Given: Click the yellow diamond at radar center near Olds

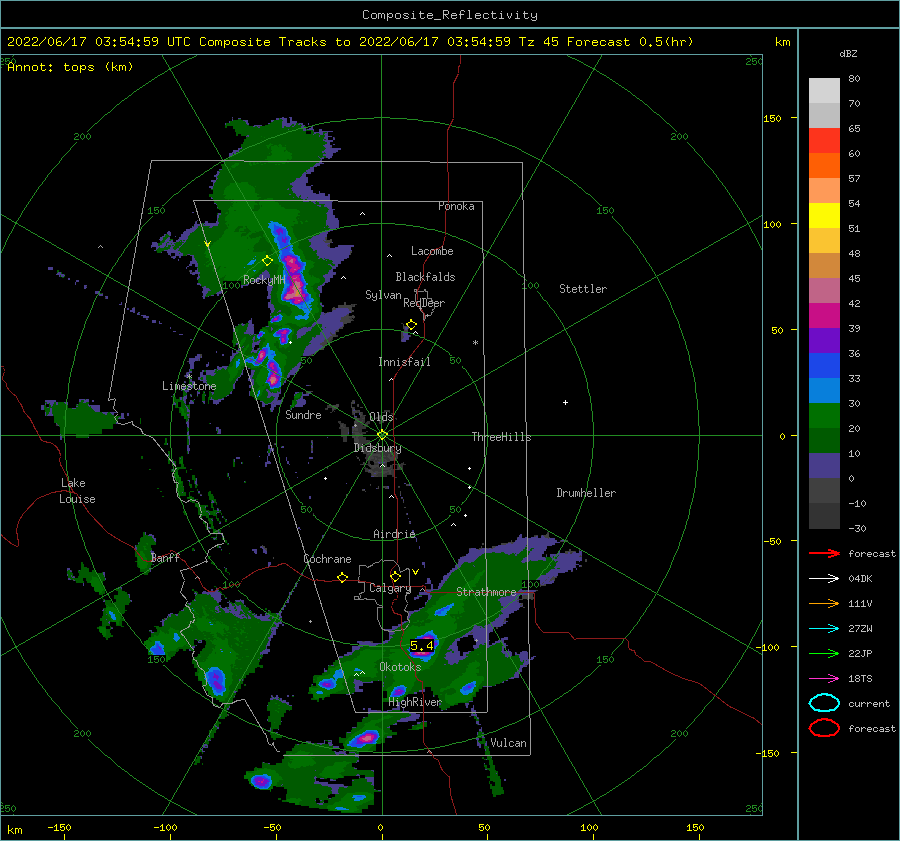Looking at the screenshot, I should tap(382, 435).
